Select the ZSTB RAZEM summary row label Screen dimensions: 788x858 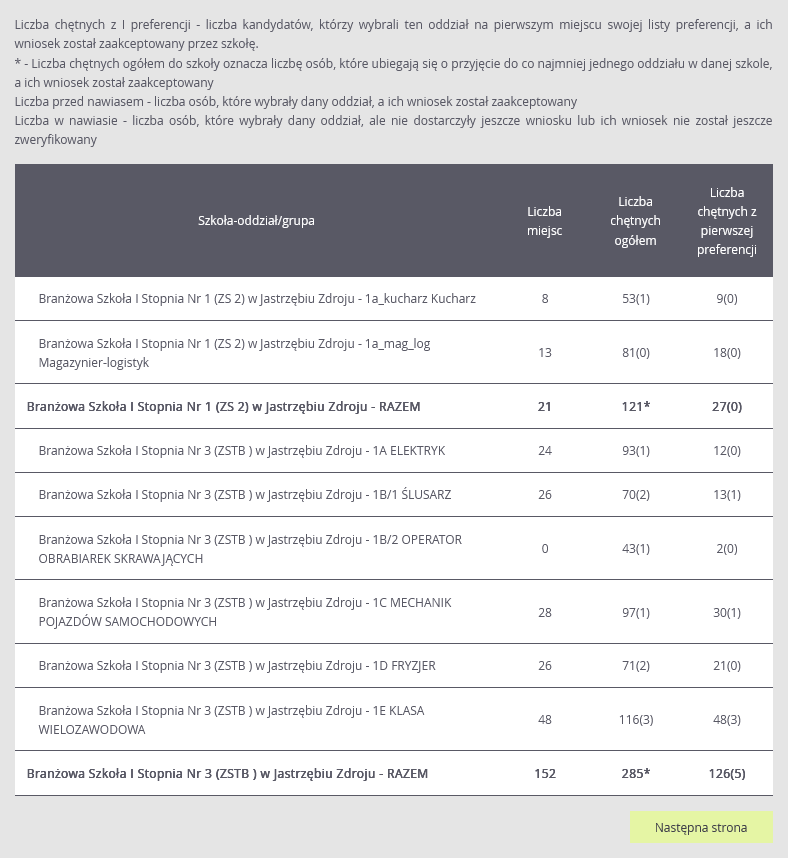(227, 774)
